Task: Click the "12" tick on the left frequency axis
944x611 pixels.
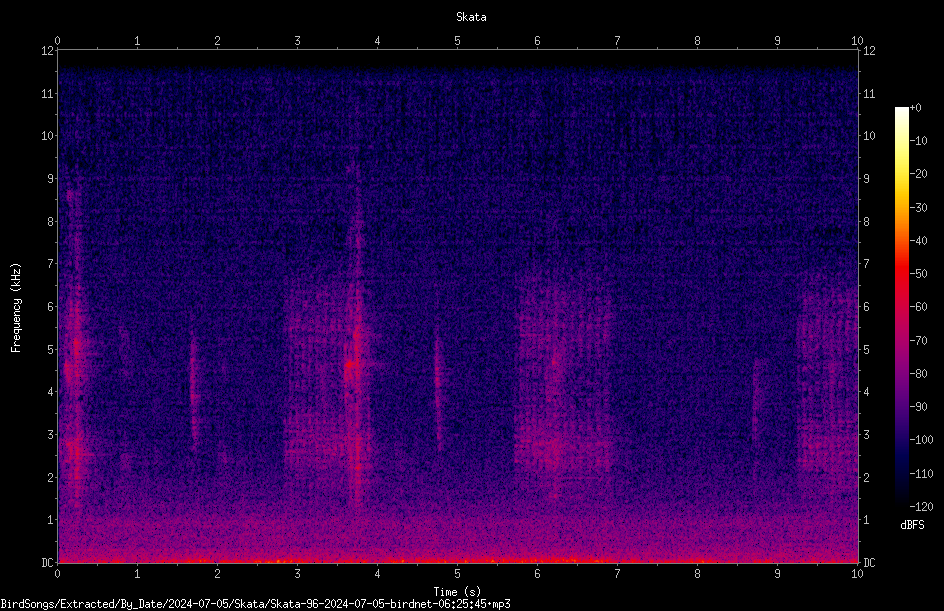Action: pos(47,51)
